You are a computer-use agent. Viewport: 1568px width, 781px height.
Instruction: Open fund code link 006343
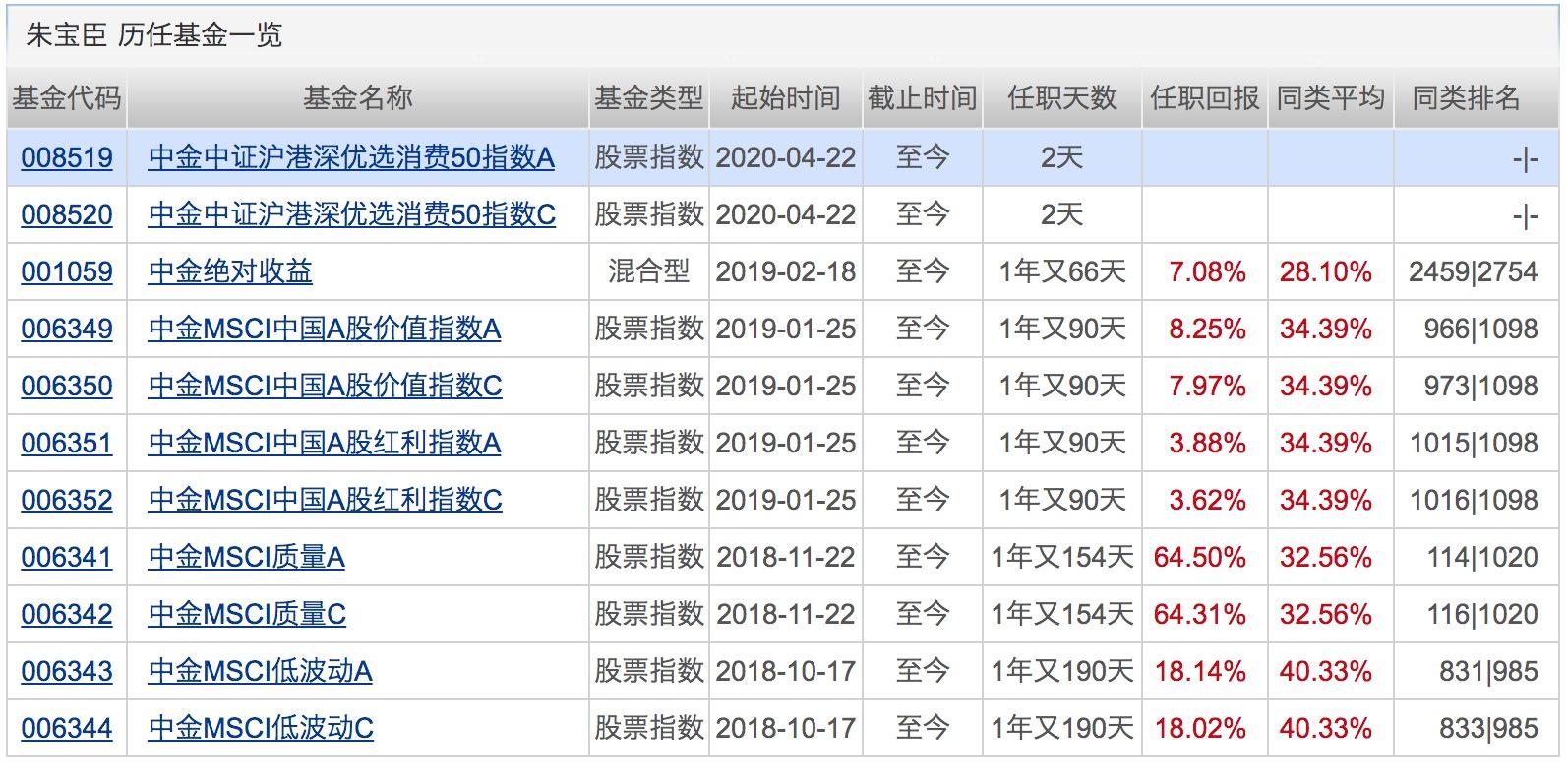(x=67, y=671)
